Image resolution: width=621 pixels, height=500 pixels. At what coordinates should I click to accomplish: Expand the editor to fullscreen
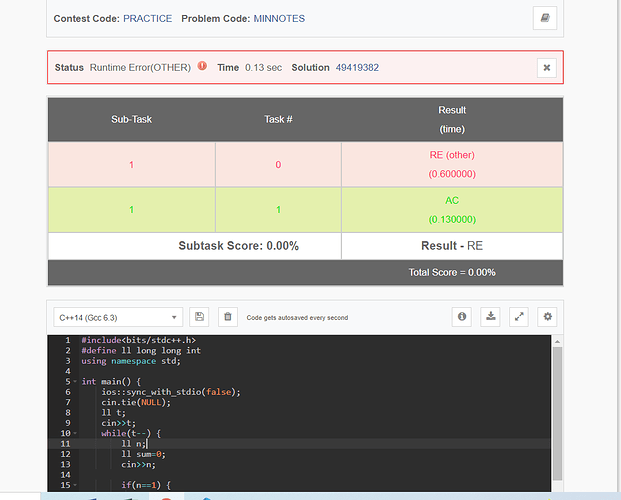pyautogui.click(x=519, y=317)
